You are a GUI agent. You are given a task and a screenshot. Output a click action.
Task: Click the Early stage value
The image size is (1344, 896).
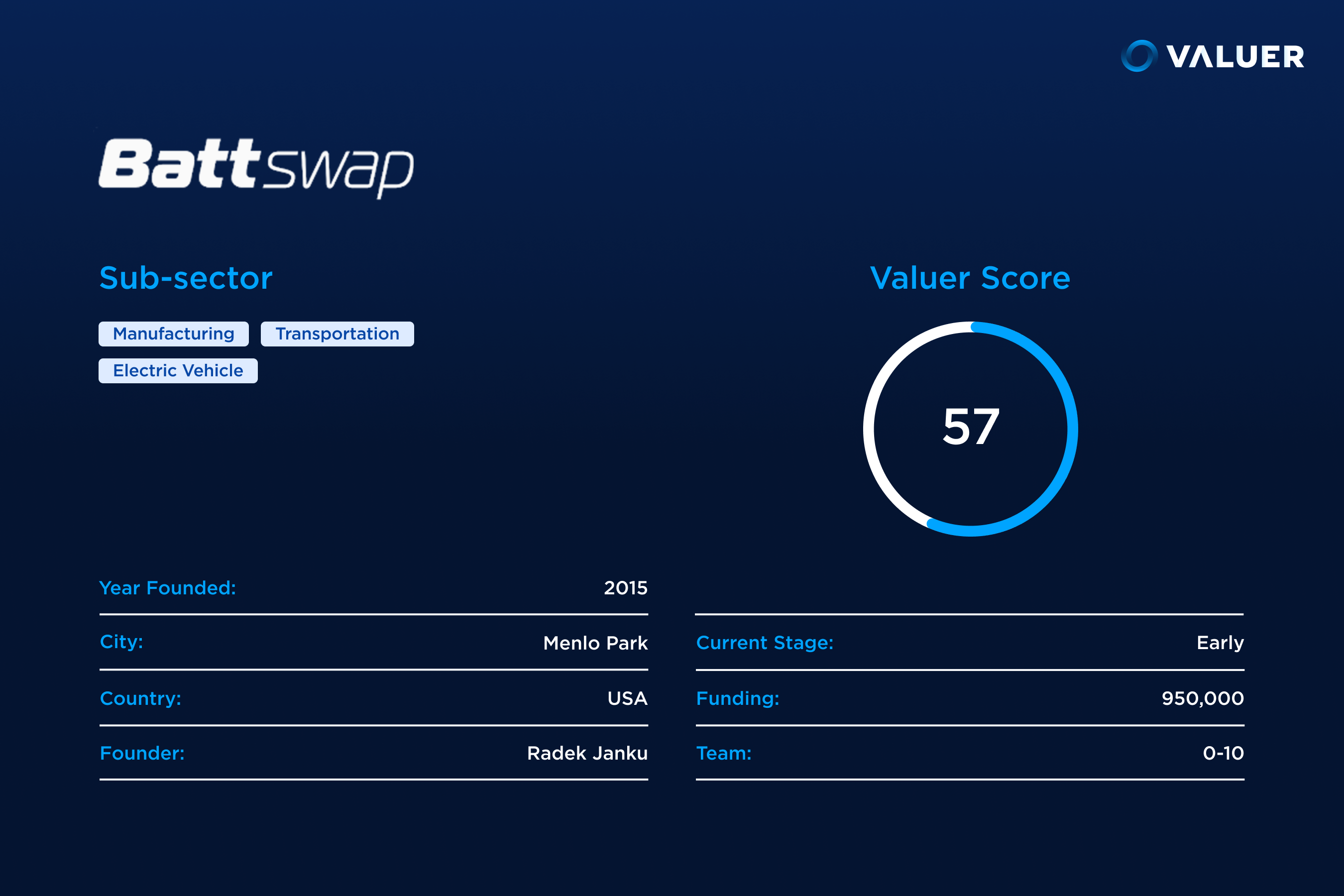point(1220,643)
